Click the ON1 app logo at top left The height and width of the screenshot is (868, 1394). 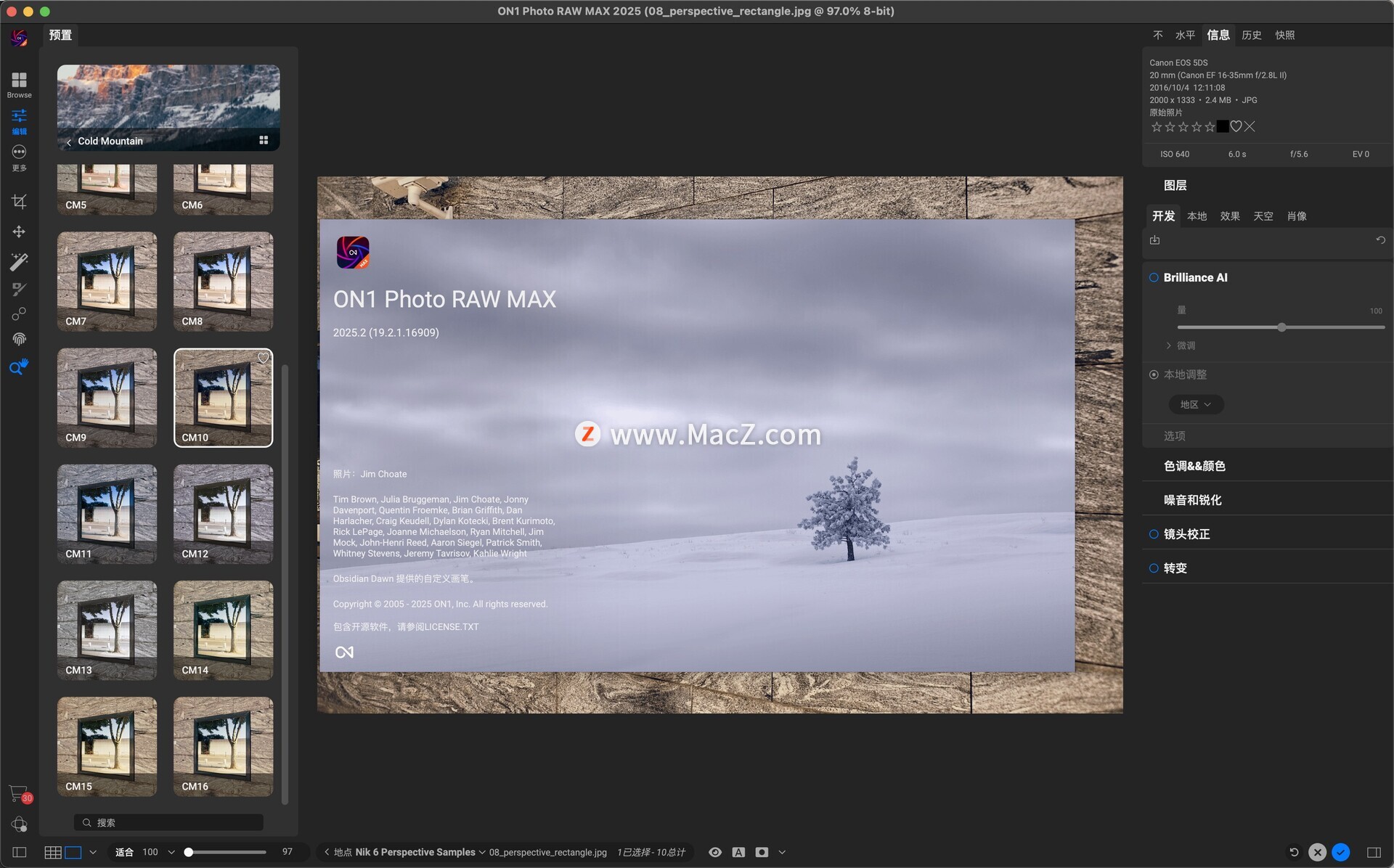click(19, 37)
